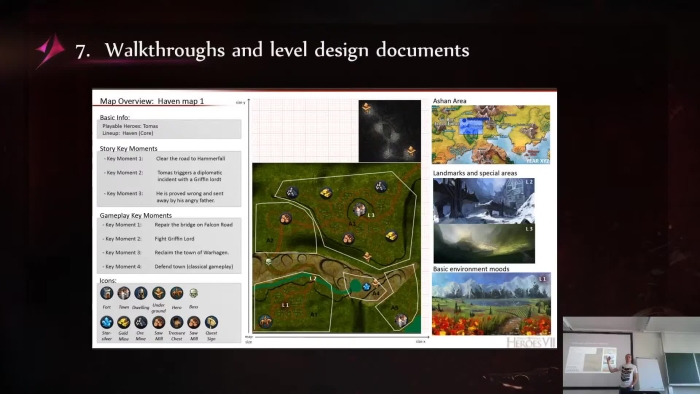
Task: Click the Gold Mine legend icon
Action: tap(124, 322)
